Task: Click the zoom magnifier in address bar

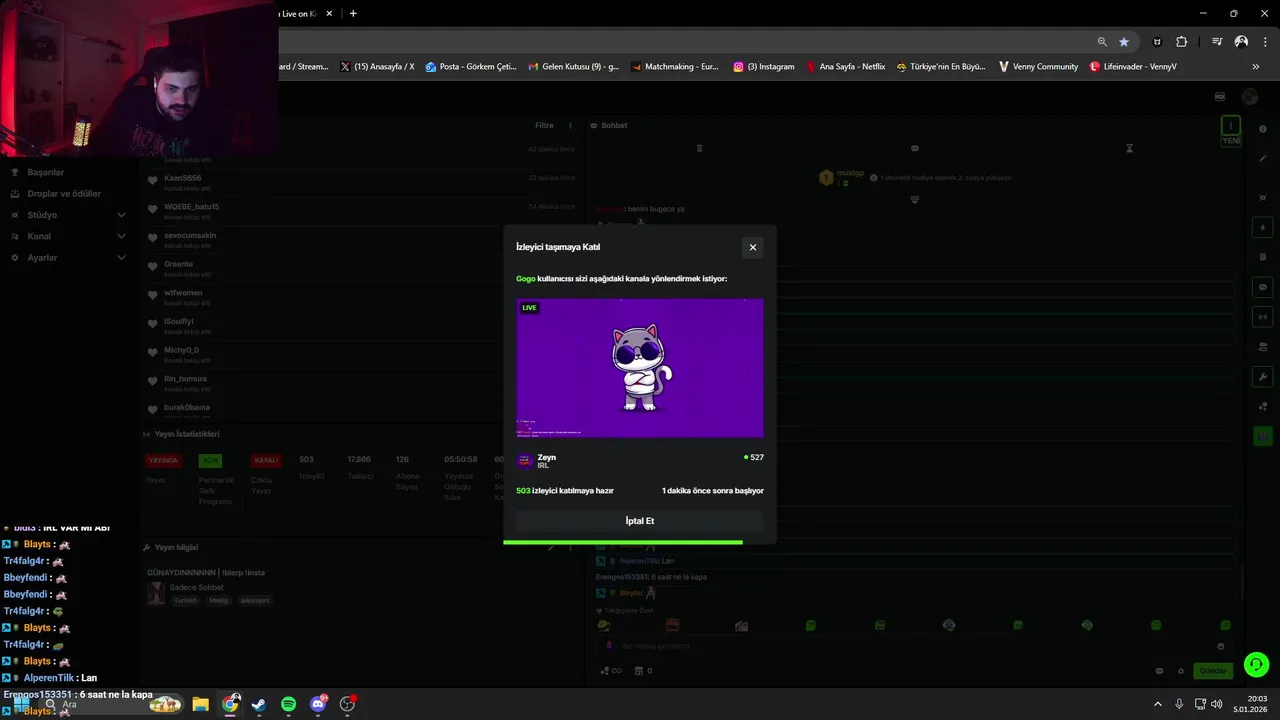Action: (x=1102, y=42)
